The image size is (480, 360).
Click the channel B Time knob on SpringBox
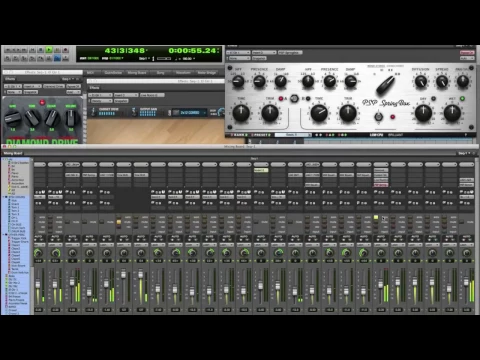(319, 113)
